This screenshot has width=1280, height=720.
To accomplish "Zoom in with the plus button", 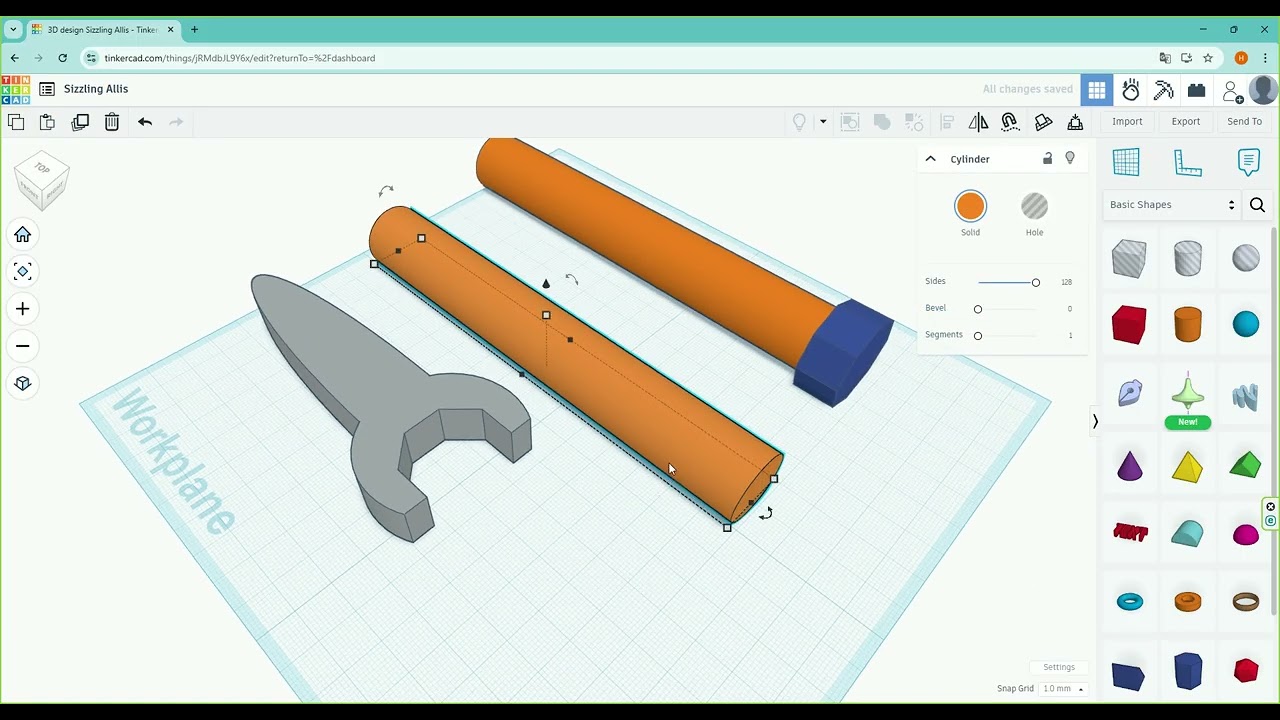I will pos(23,309).
